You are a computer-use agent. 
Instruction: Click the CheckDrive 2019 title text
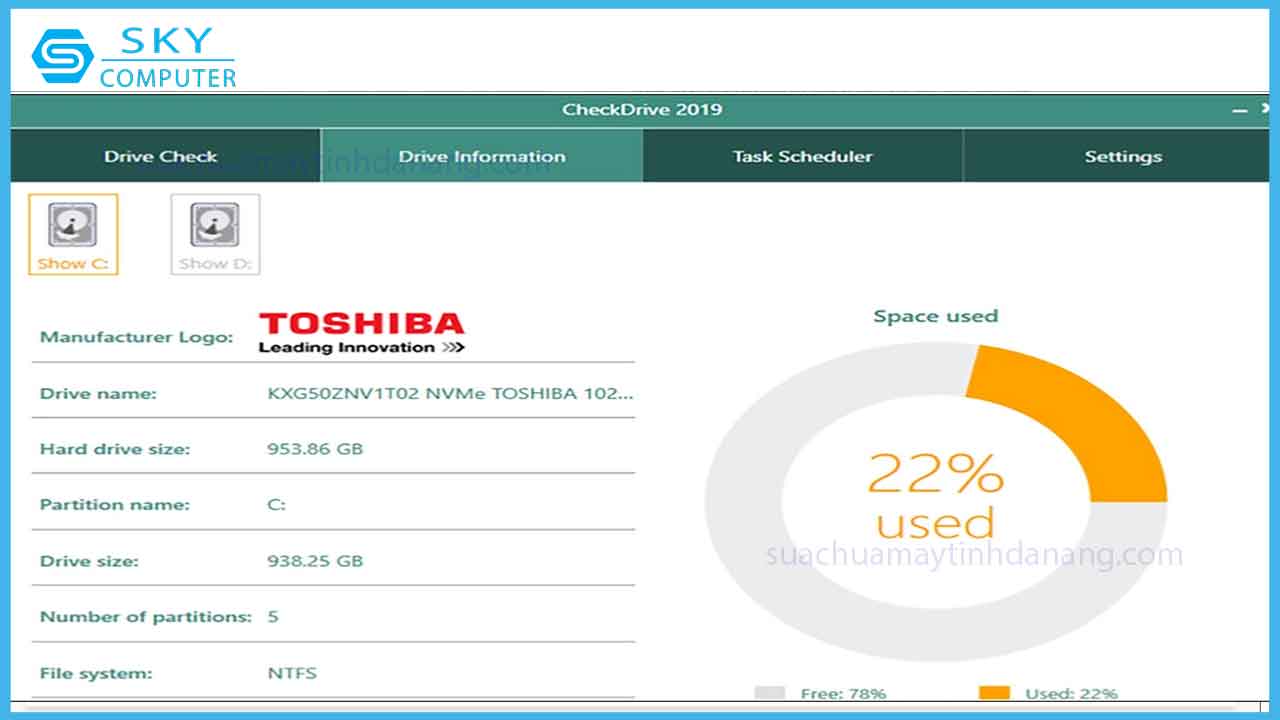[x=642, y=110]
